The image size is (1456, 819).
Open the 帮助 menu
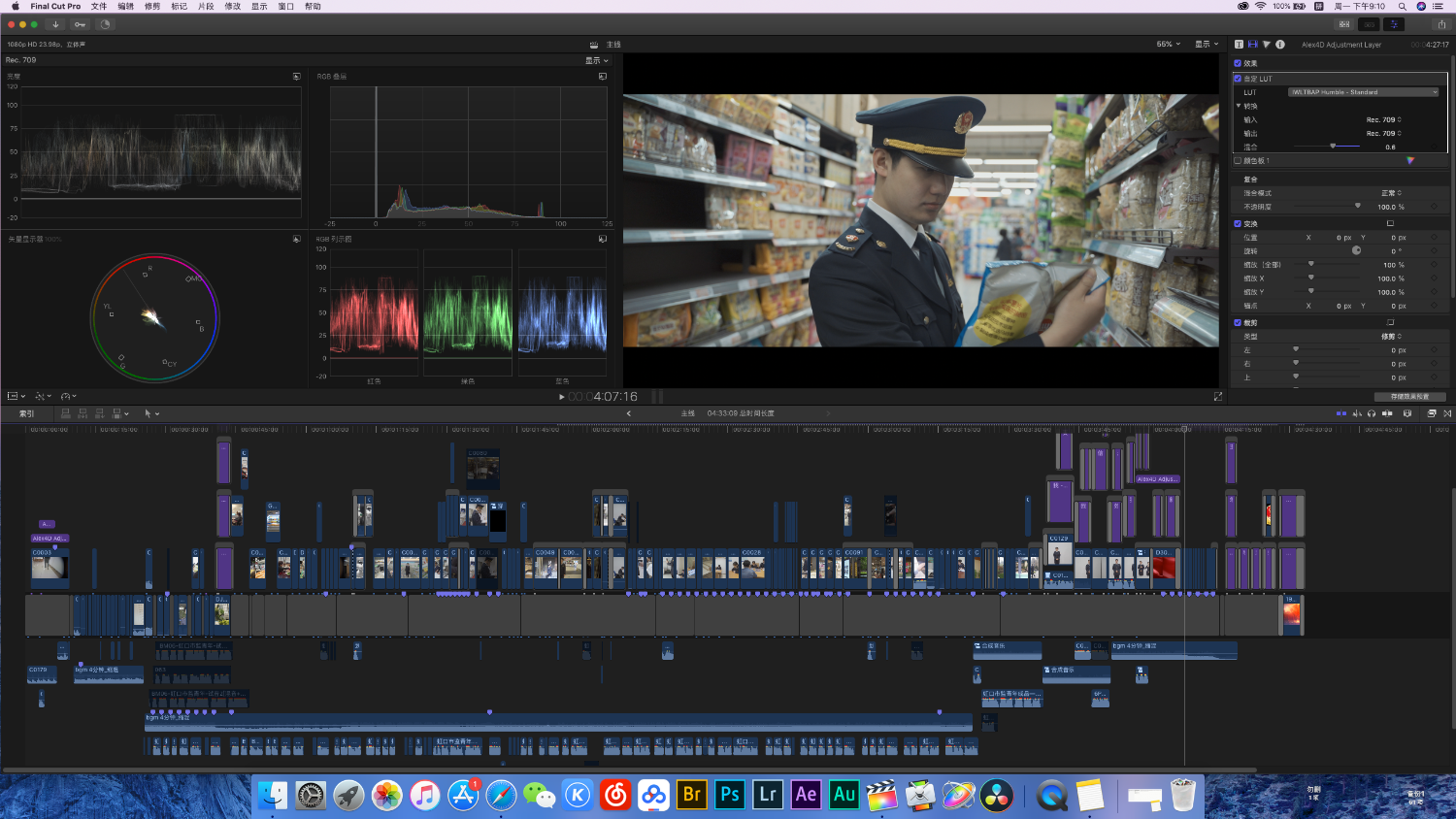[313, 6]
